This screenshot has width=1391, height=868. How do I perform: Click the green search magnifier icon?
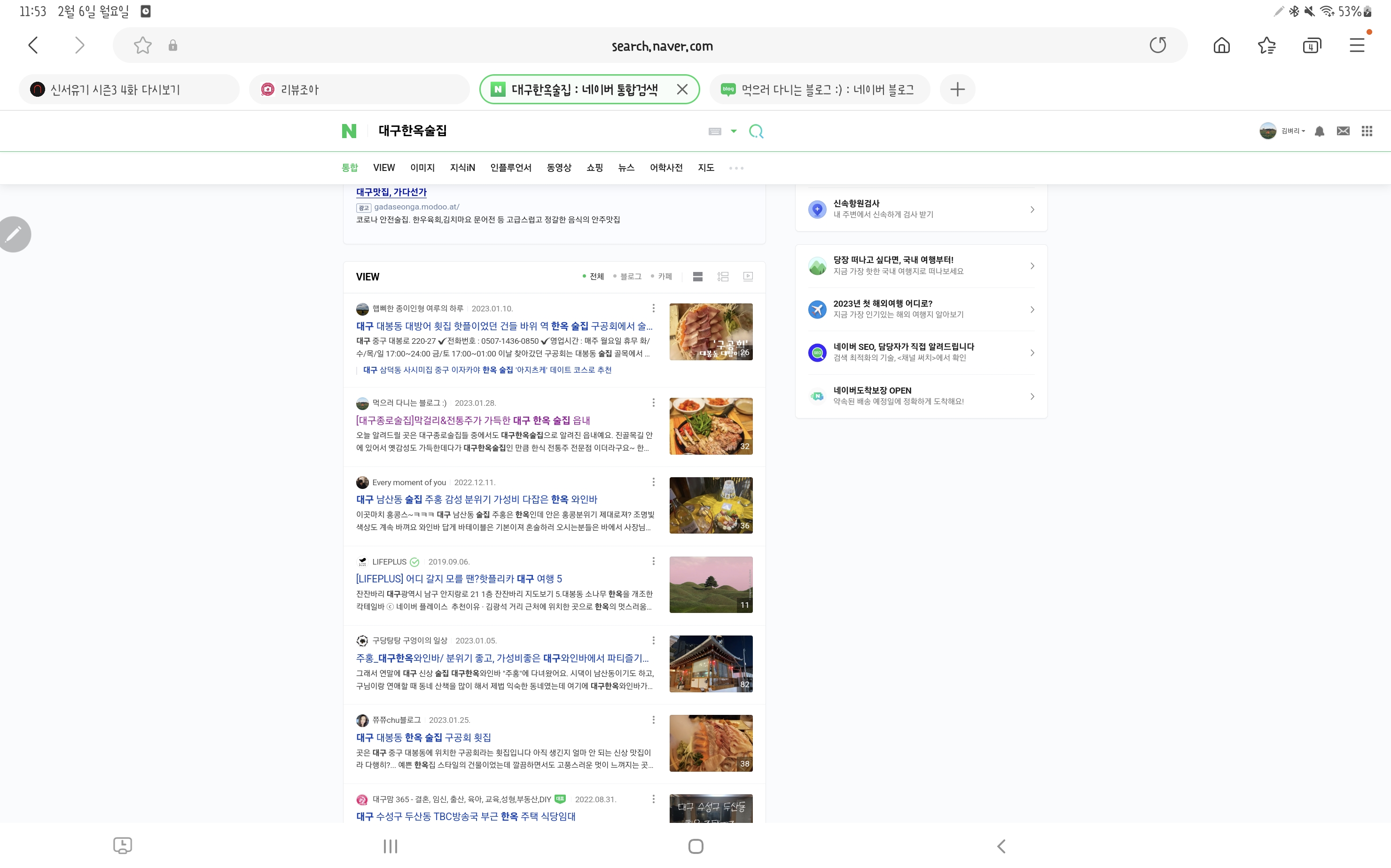tap(757, 132)
